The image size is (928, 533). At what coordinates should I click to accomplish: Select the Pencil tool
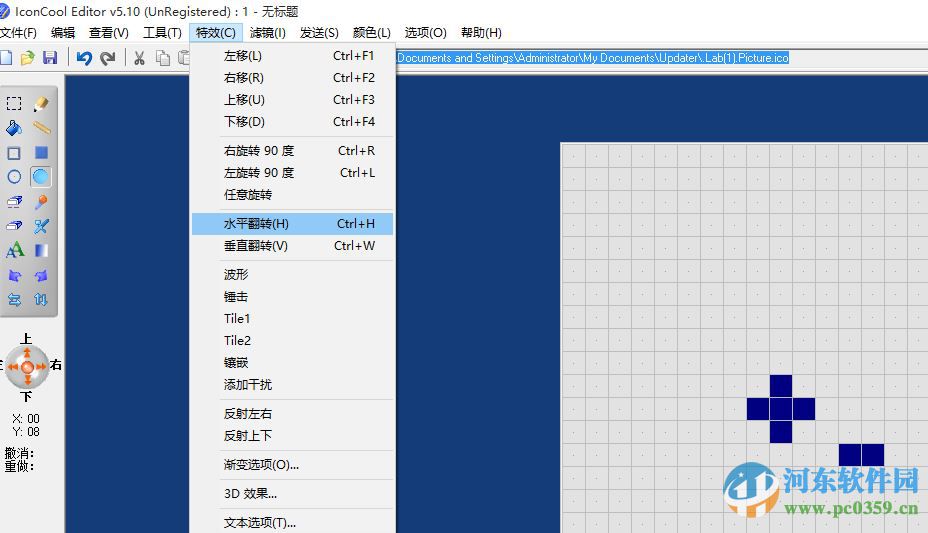tap(41, 104)
